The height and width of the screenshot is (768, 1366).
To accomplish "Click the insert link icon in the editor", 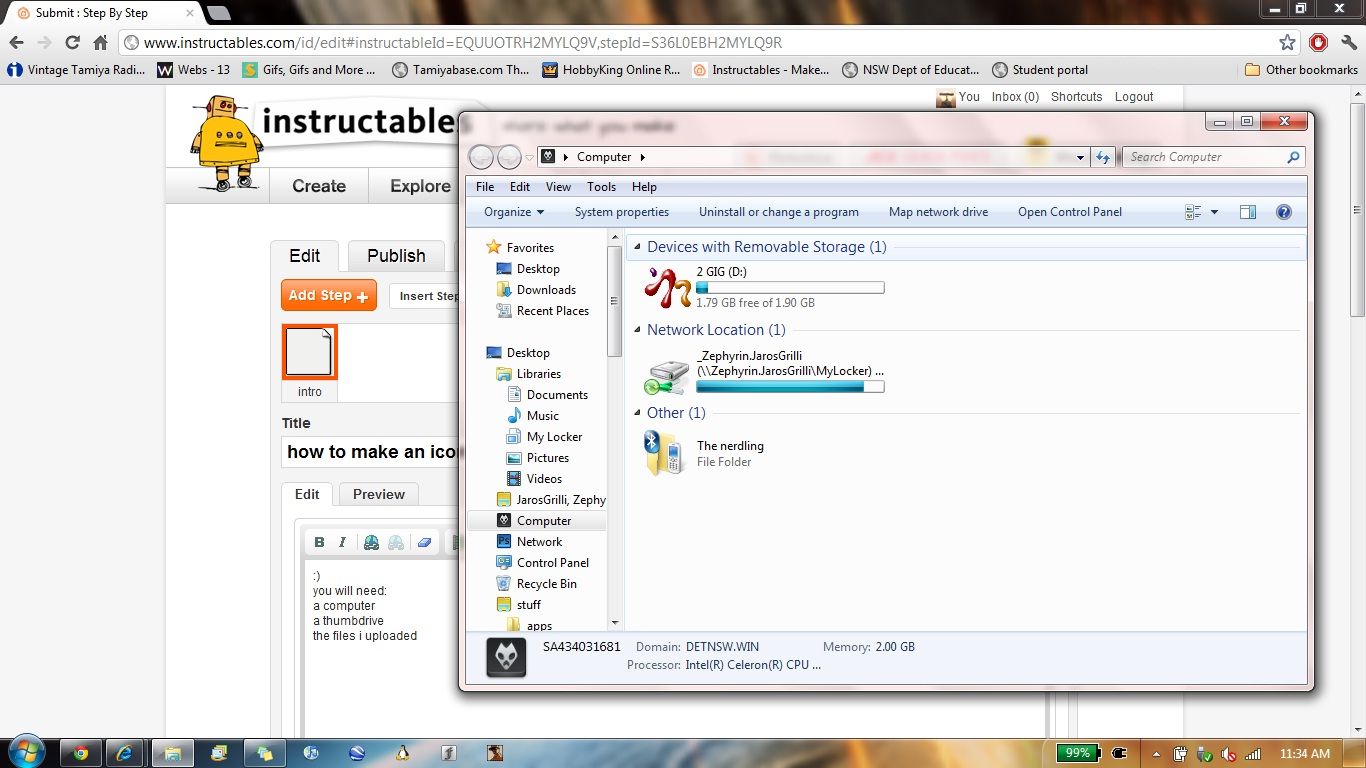I will (x=371, y=542).
